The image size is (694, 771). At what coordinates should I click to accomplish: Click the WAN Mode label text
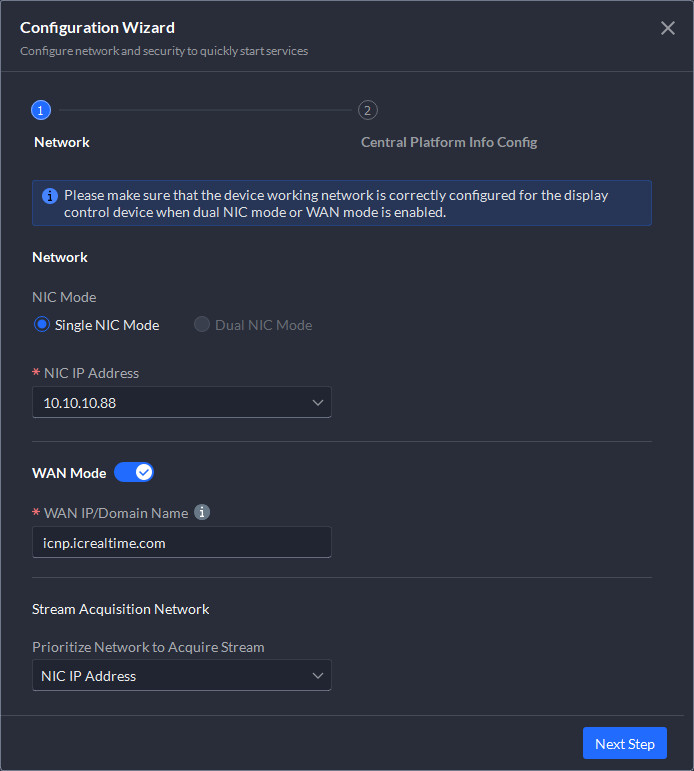click(69, 473)
